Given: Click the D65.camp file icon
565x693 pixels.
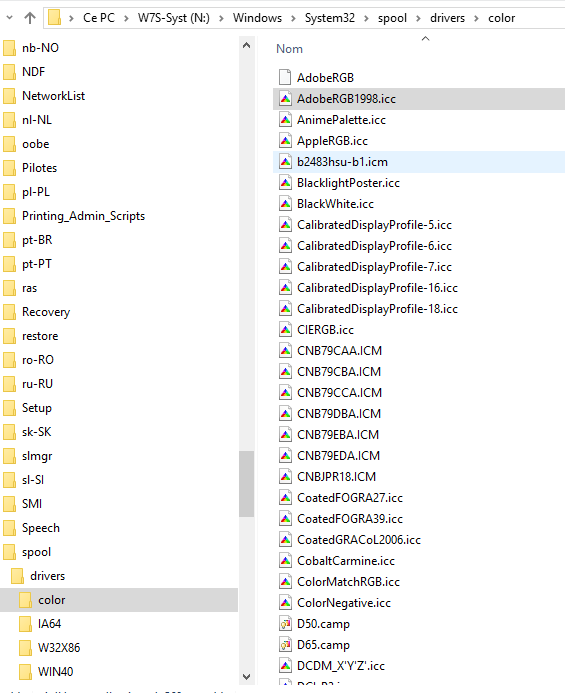Looking at the screenshot, I should point(285,645).
